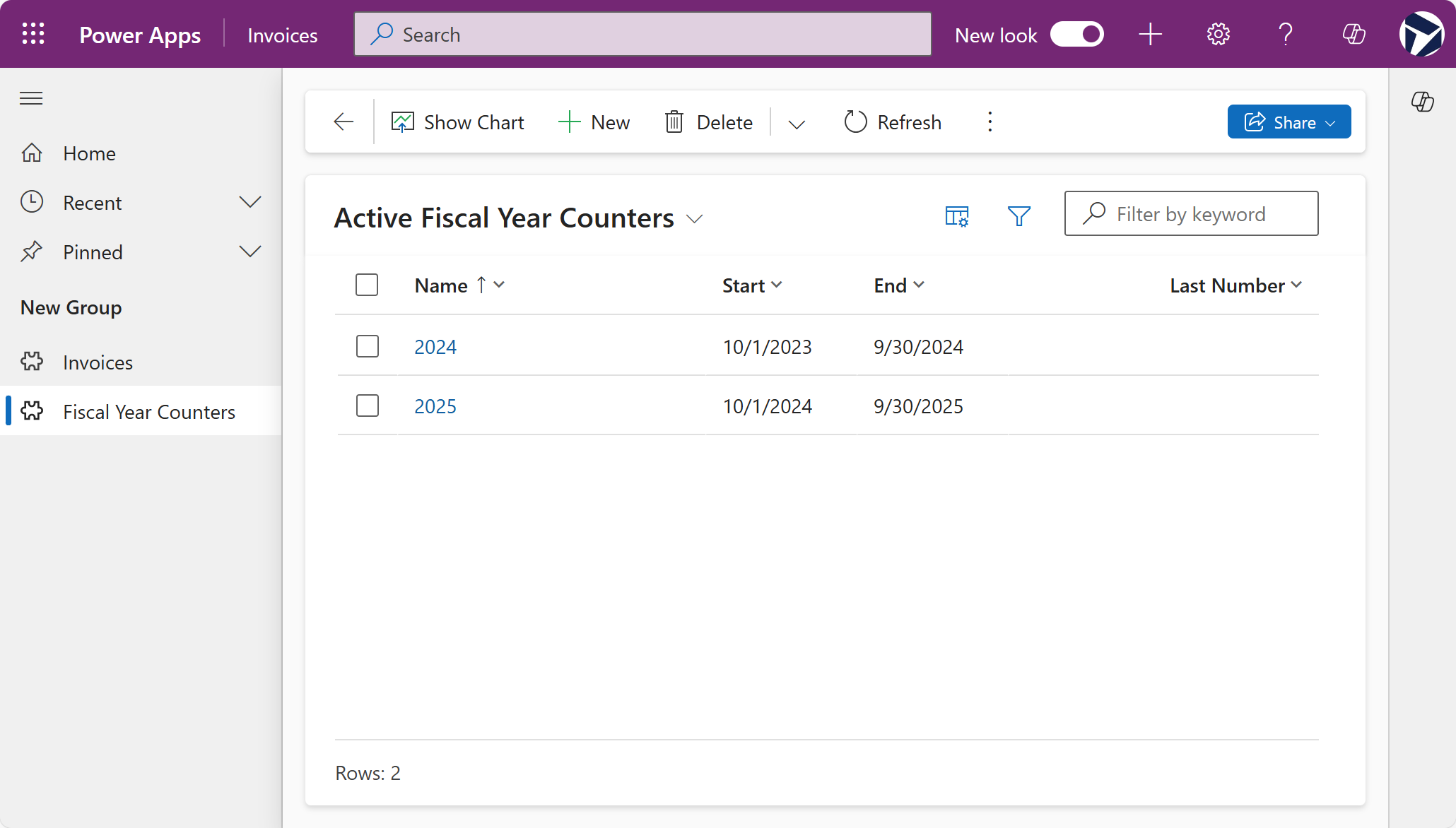1456x828 pixels.
Task: Click the Recent sidebar item
Action: [141, 203]
